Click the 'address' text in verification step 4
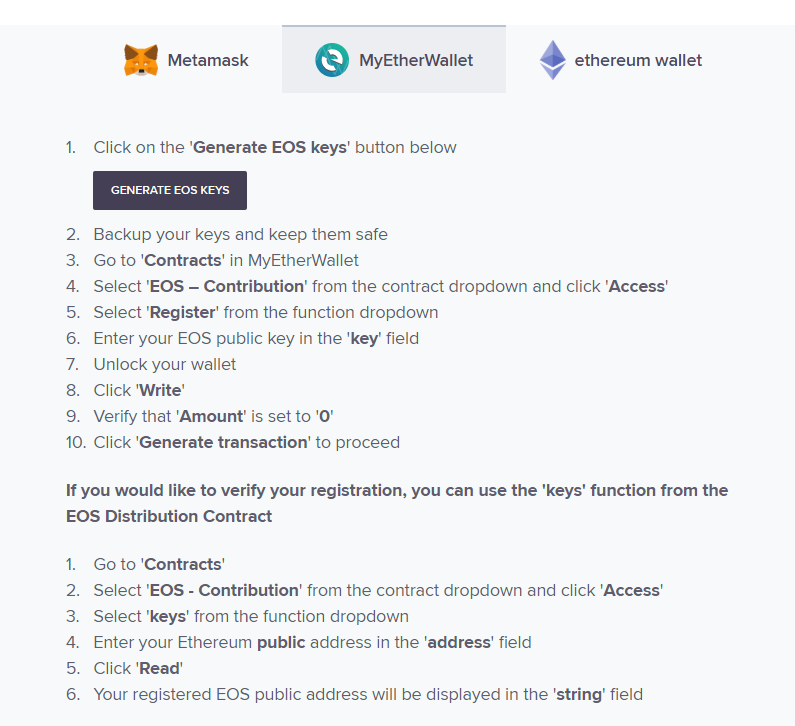795x726 pixels. click(x=459, y=642)
